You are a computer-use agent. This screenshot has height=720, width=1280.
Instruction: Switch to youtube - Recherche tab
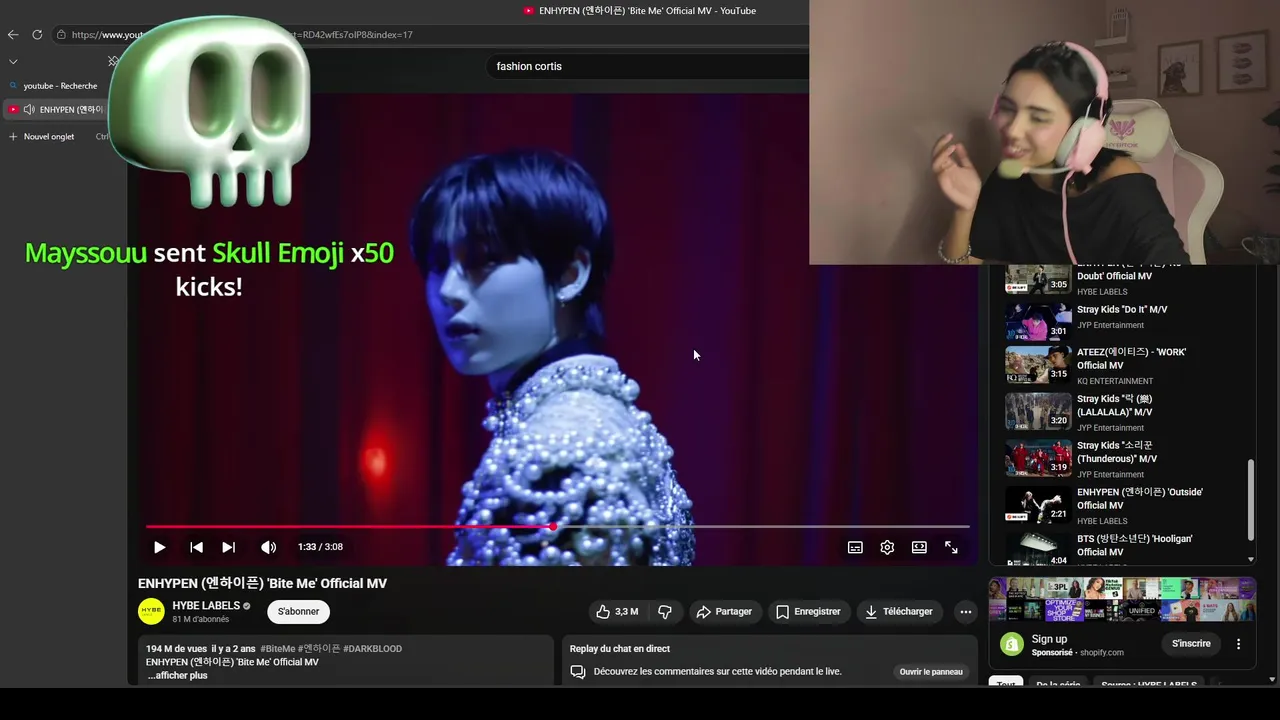pos(60,86)
